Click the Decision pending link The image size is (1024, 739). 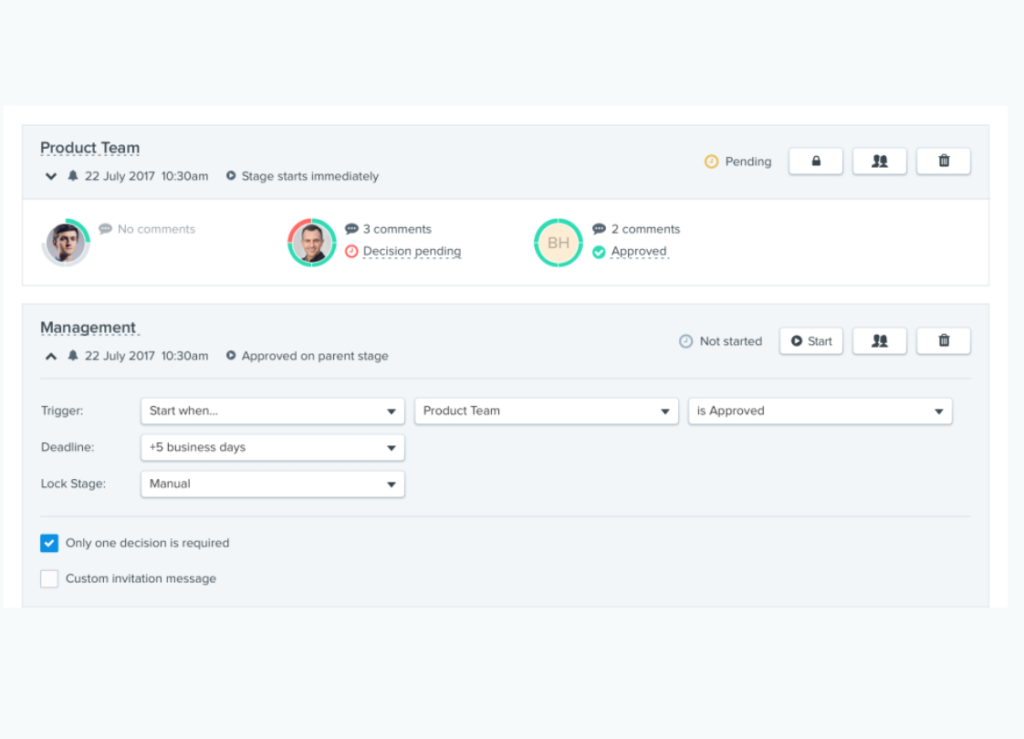(x=411, y=251)
